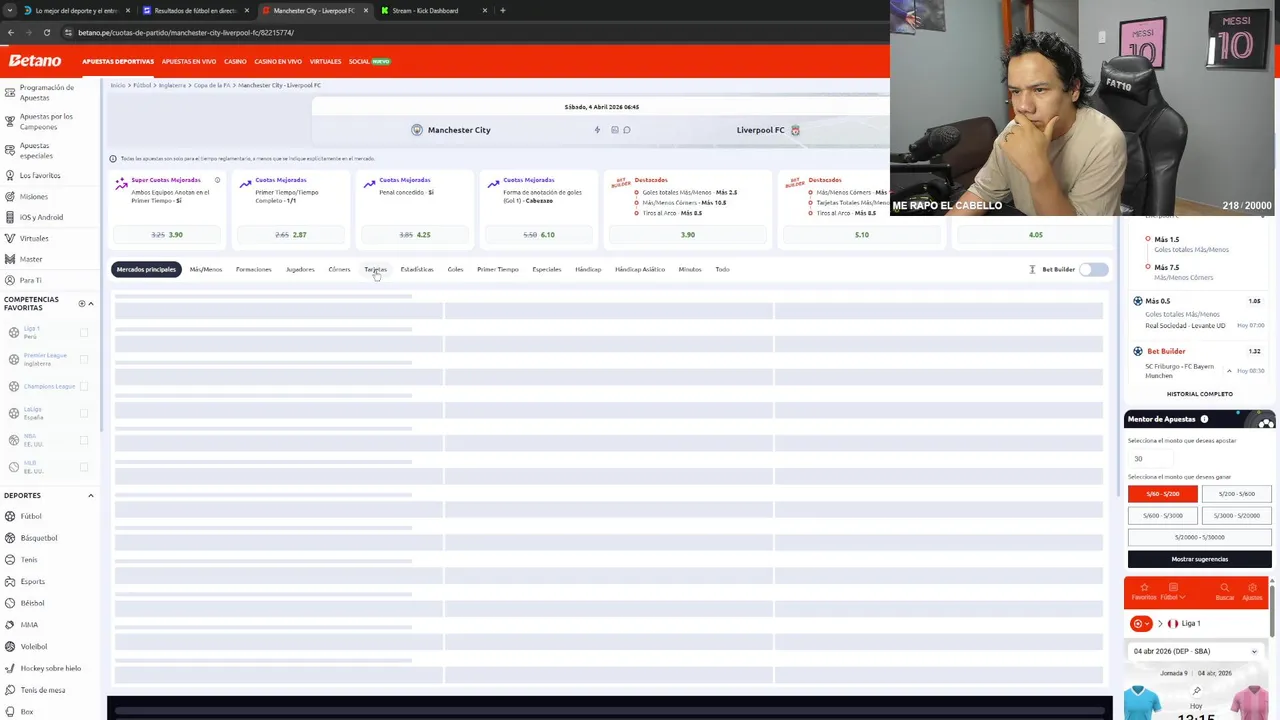This screenshot has width=1280, height=720.
Task: Toggle the Bet Builder switch
Action: tap(1094, 269)
